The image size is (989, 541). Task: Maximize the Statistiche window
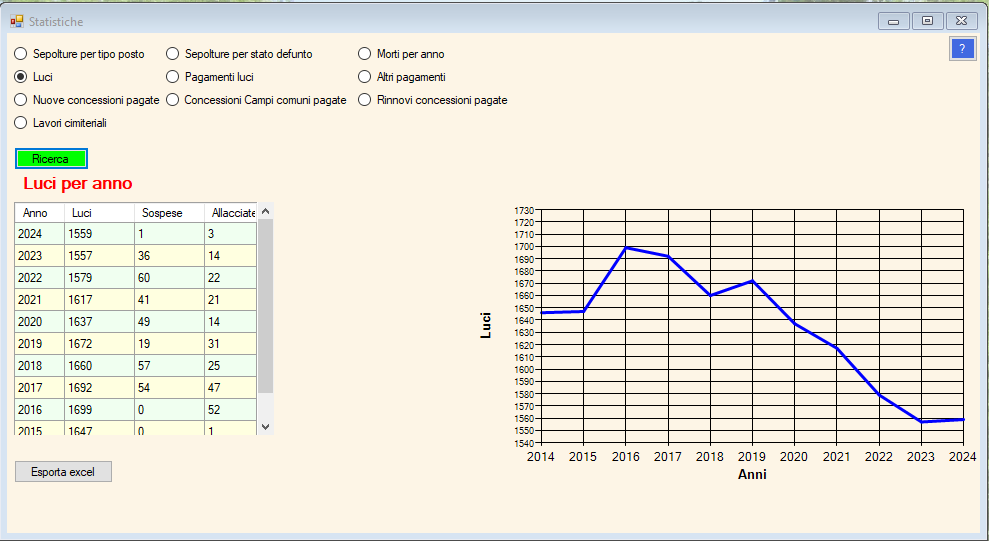927,20
